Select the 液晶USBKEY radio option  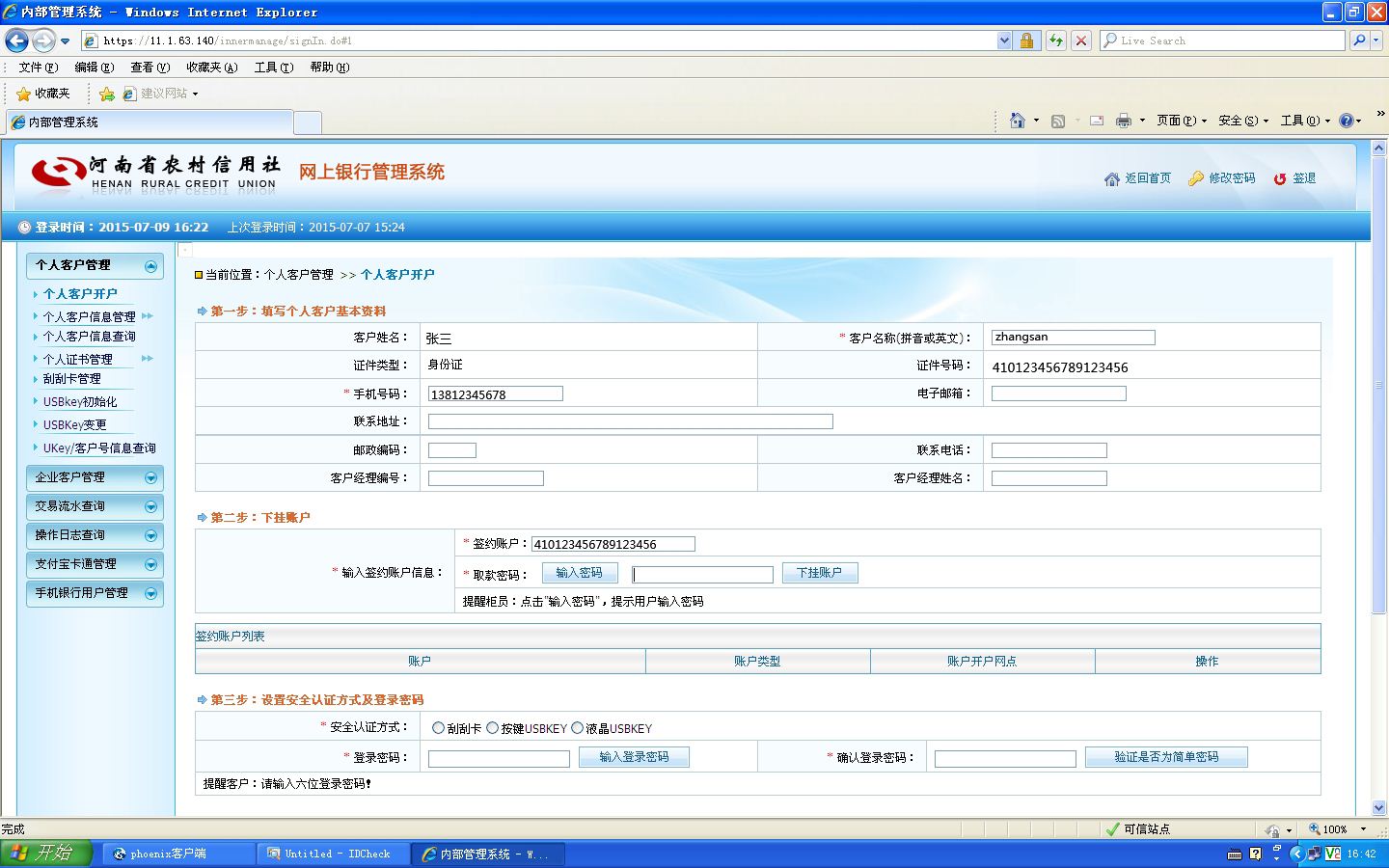coord(578,728)
